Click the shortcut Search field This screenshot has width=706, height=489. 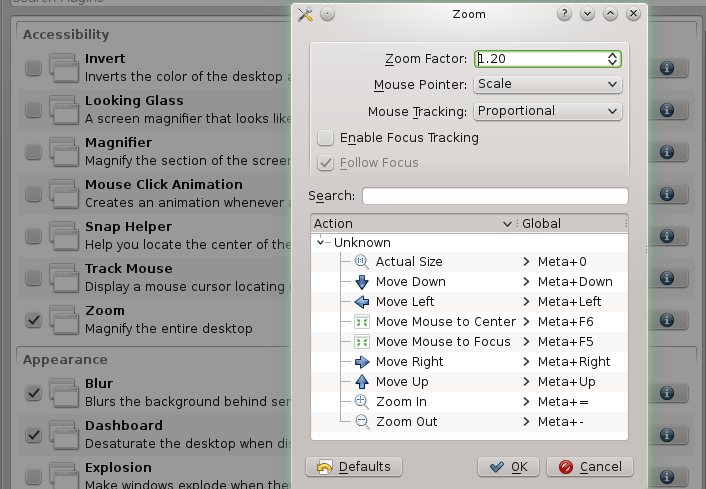[x=495, y=196]
